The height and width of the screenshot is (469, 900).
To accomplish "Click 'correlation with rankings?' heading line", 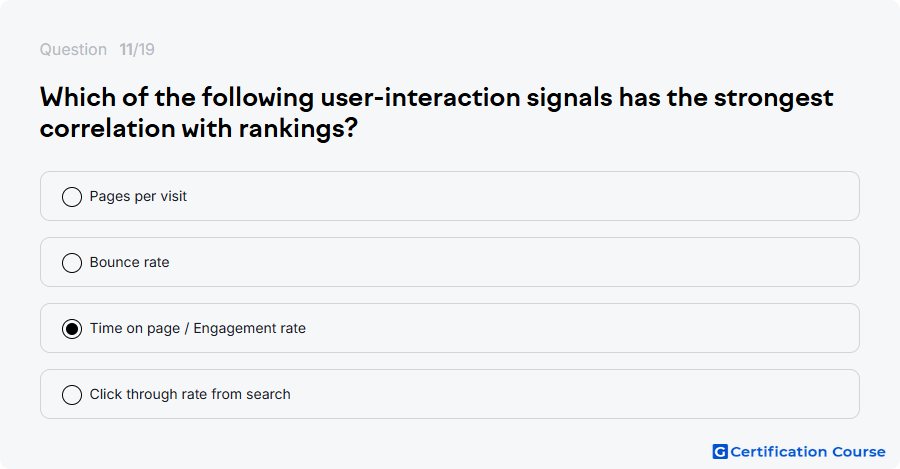I will click(x=199, y=128).
